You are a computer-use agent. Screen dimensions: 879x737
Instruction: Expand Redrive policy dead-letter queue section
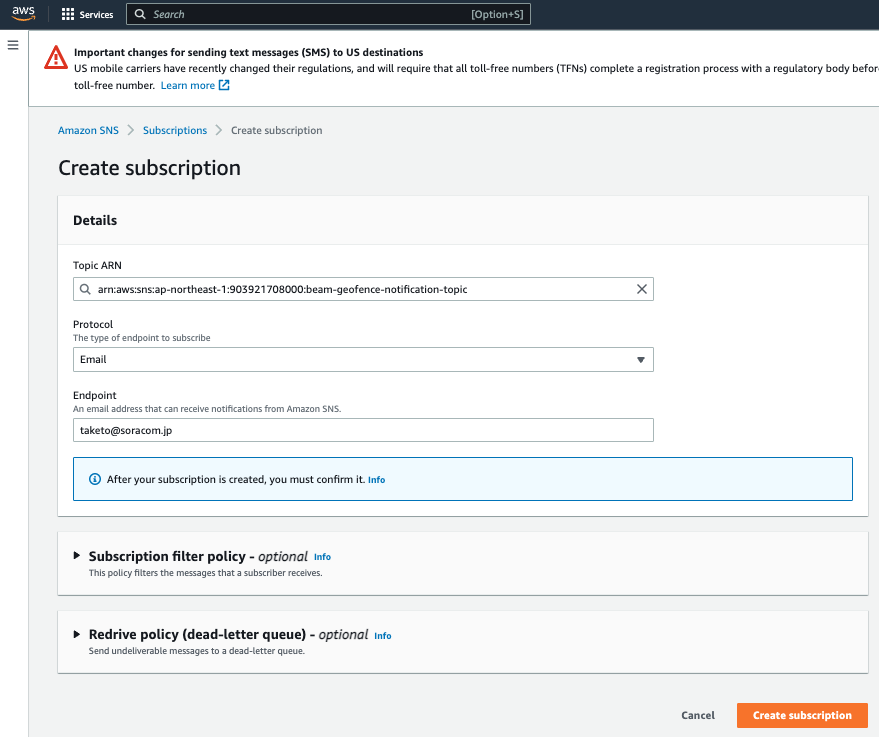[x=76, y=634]
